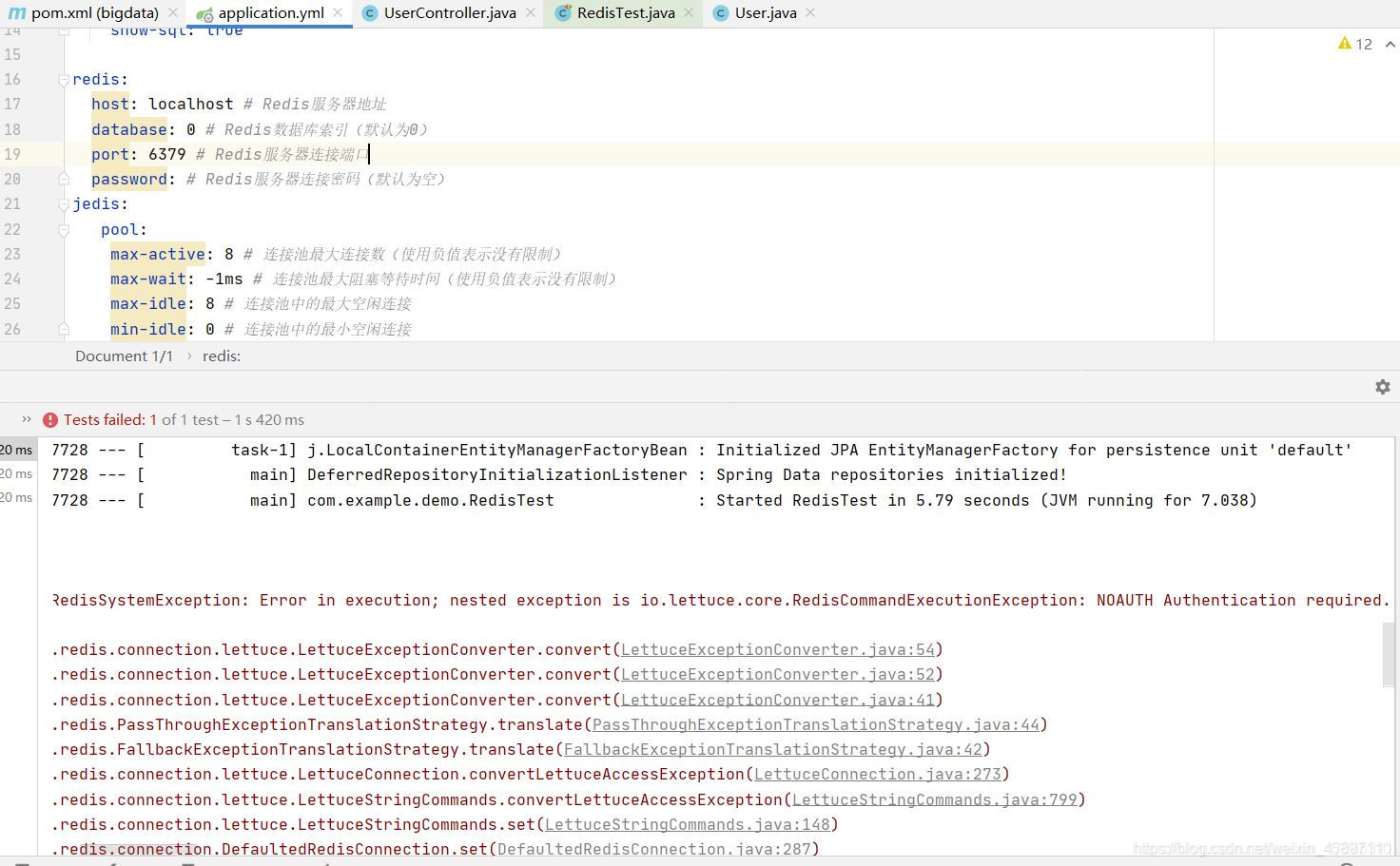
Task: Click the fold marker at line 14
Action: coord(64,31)
